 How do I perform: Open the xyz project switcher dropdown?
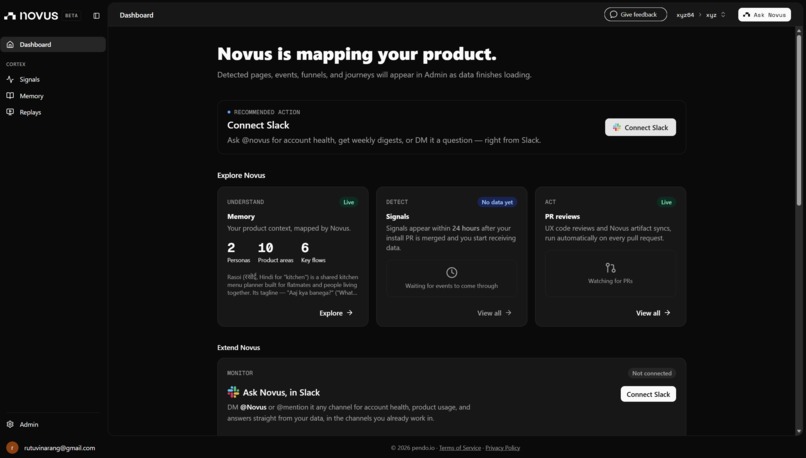(716, 15)
